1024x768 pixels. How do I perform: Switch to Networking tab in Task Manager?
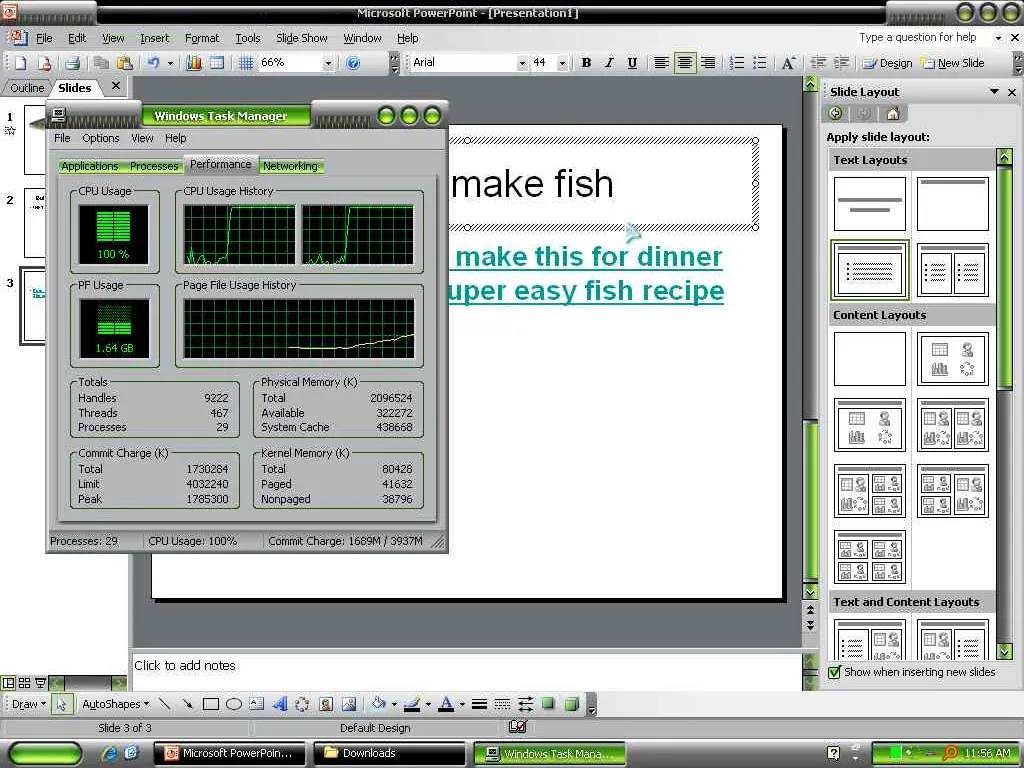tap(290, 166)
